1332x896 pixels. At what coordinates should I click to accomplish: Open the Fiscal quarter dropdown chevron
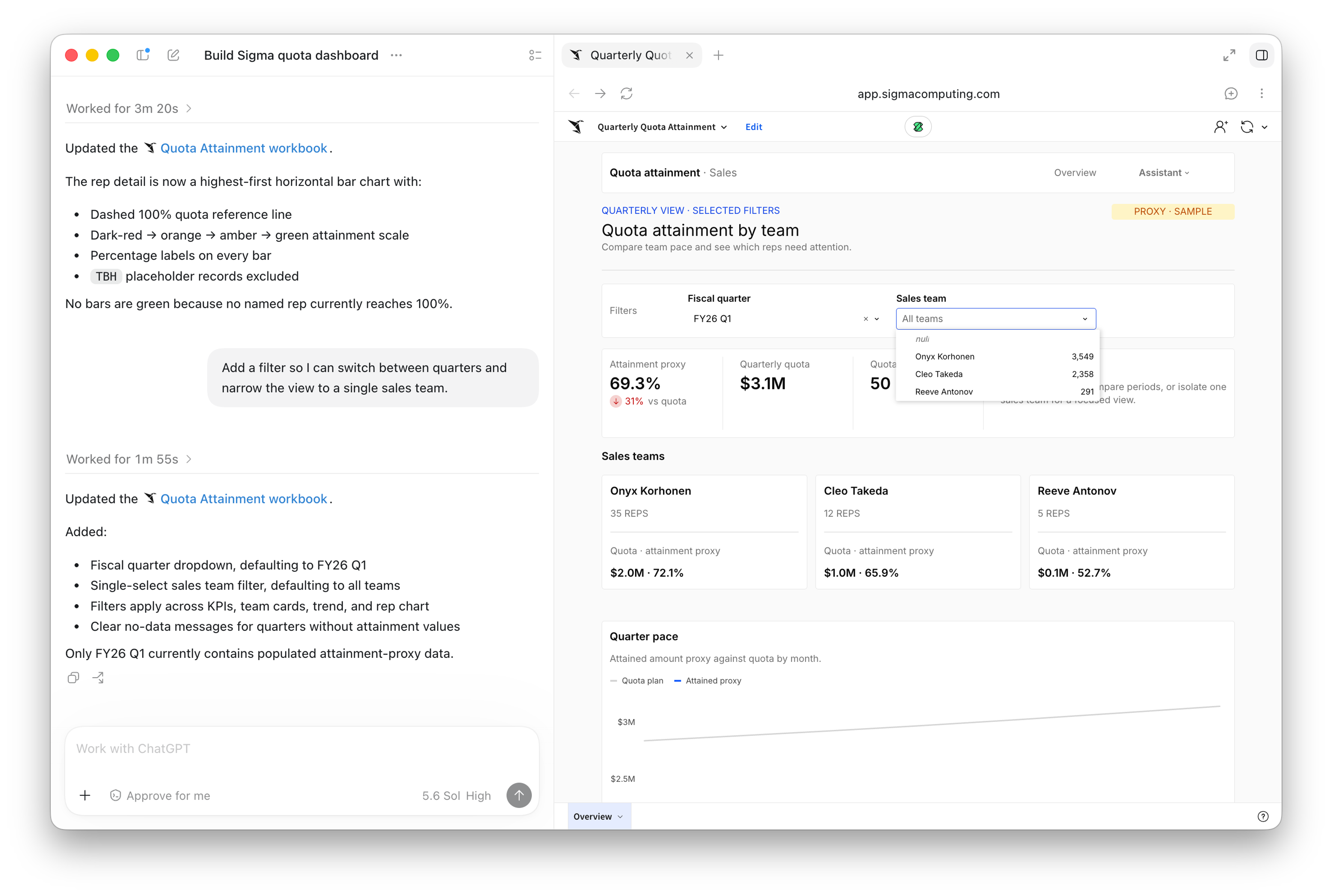pos(877,319)
